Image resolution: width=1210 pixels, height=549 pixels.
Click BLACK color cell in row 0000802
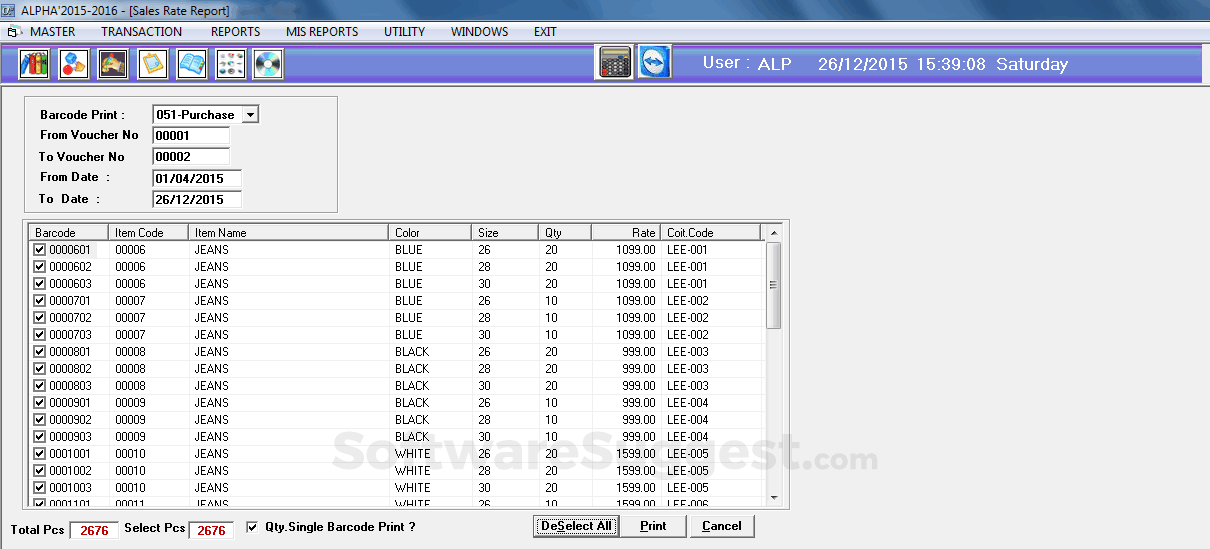pyautogui.click(x=412, y=369)
